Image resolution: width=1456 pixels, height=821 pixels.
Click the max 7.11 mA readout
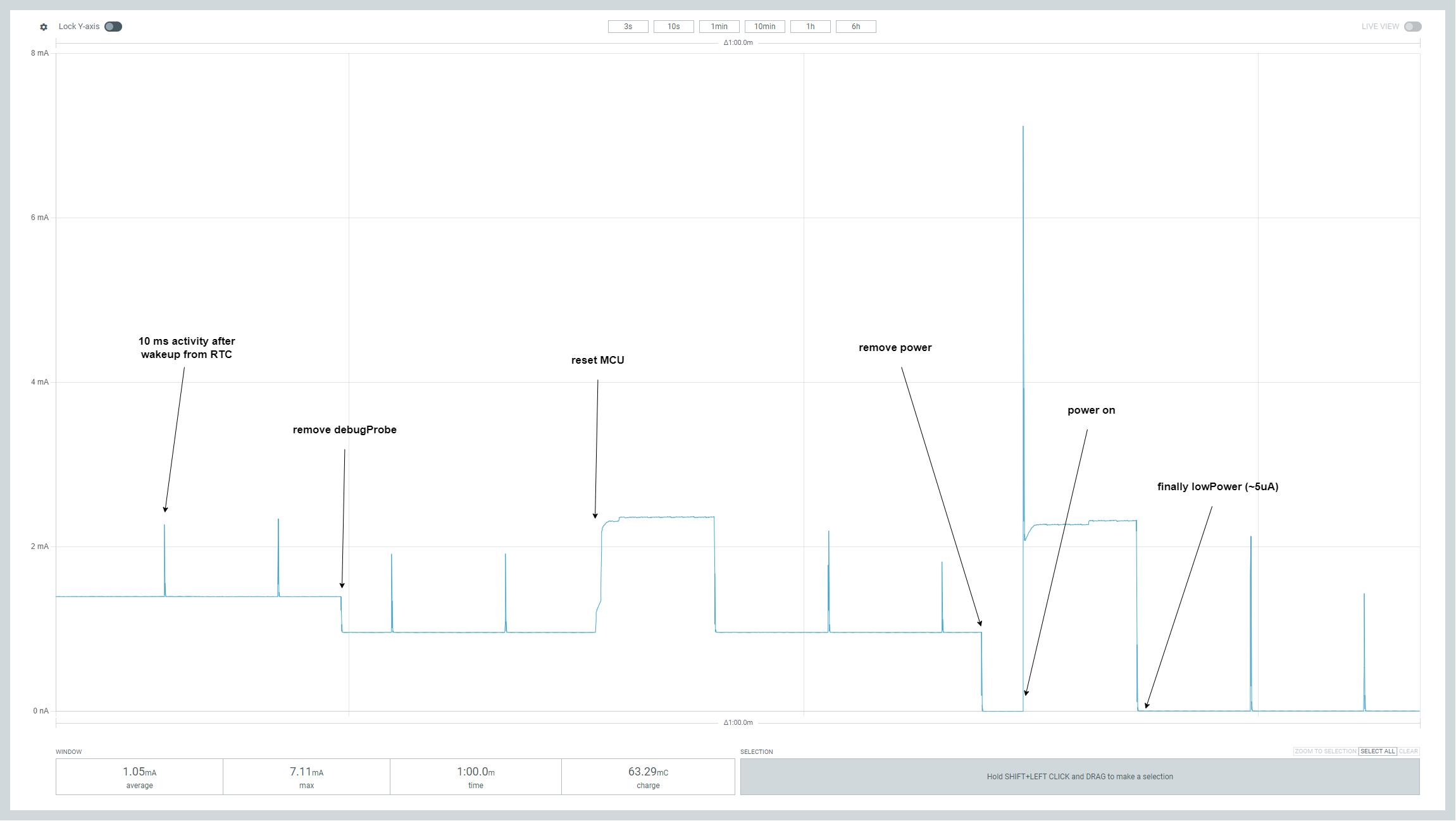click(x=306, y=777)
